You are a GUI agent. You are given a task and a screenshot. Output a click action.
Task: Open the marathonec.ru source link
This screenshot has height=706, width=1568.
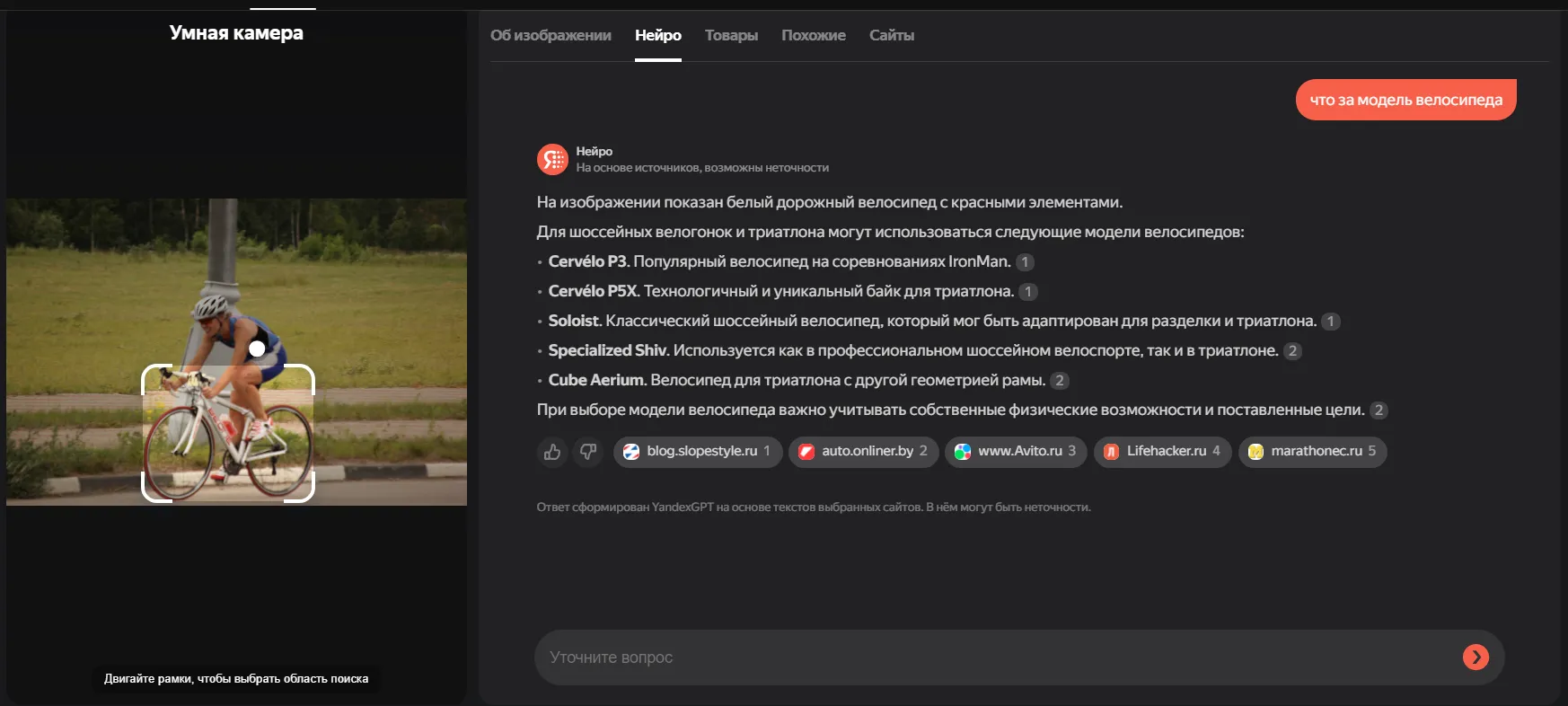(x=1313, y=452)
